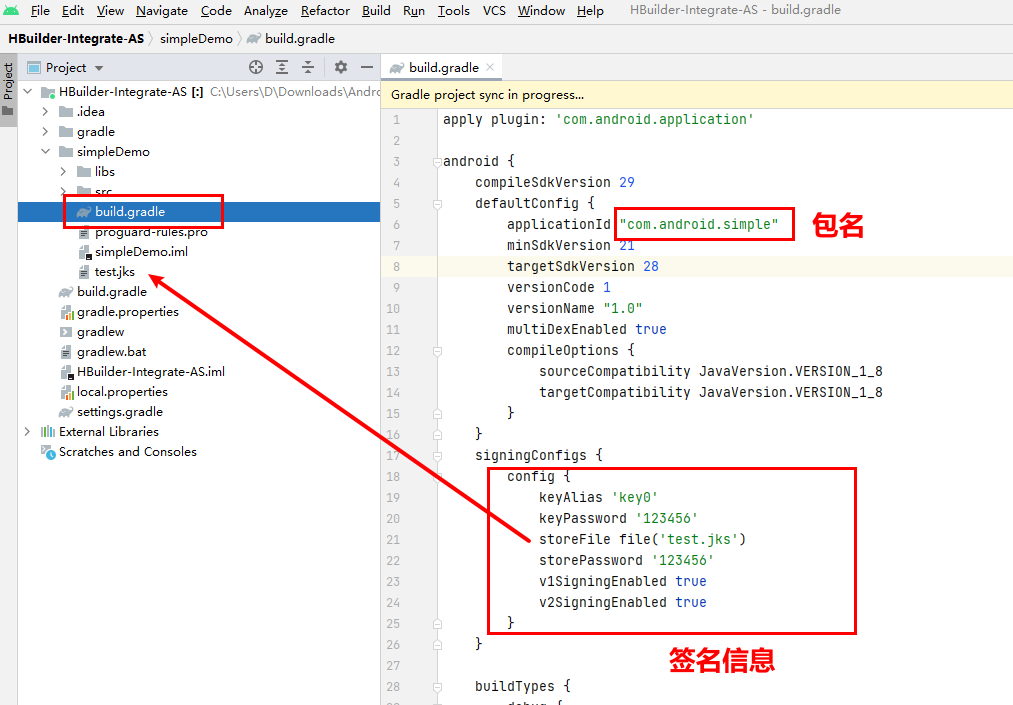This screenshot has width=1013, height=705.
Task: Click the HBuilder-Integrate-AS breadcrumb
Action: click(76, 39)
